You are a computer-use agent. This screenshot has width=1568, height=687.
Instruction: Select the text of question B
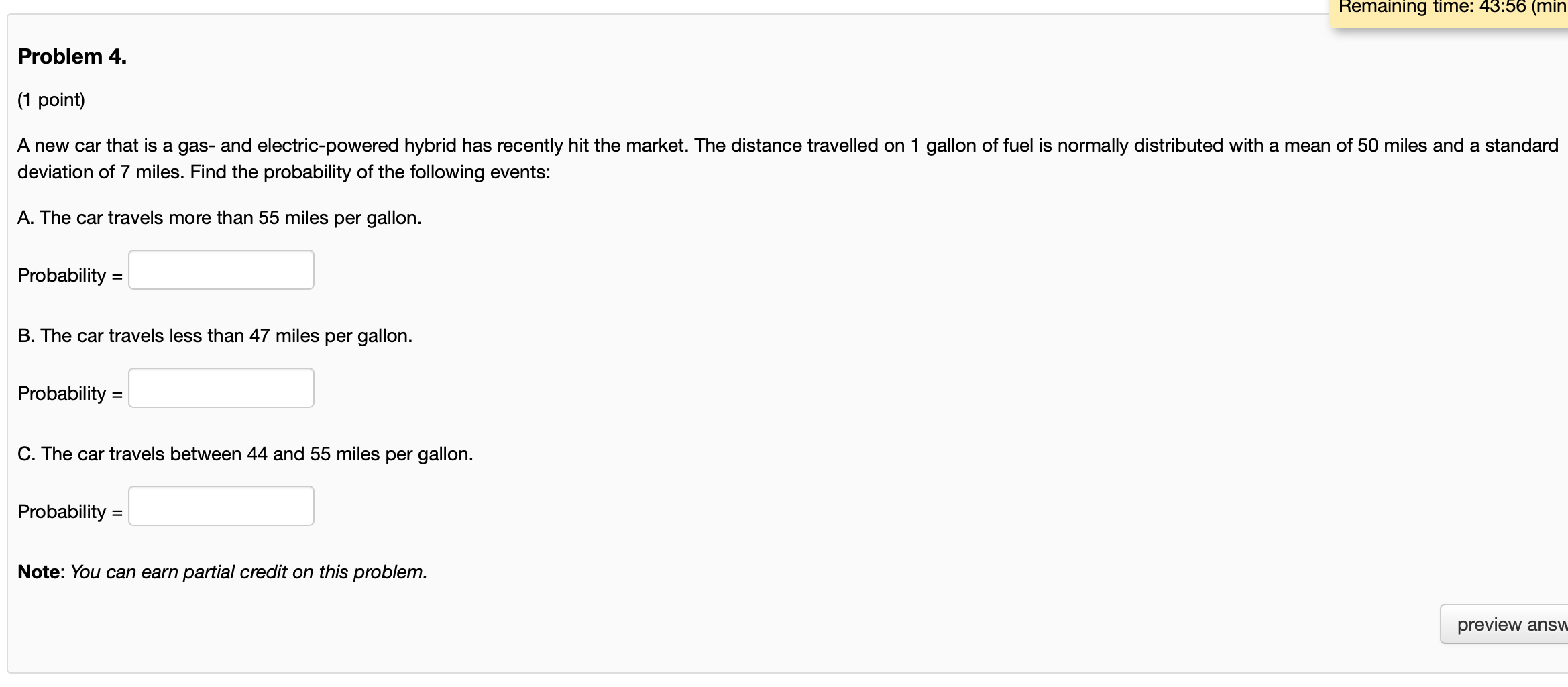215,335
